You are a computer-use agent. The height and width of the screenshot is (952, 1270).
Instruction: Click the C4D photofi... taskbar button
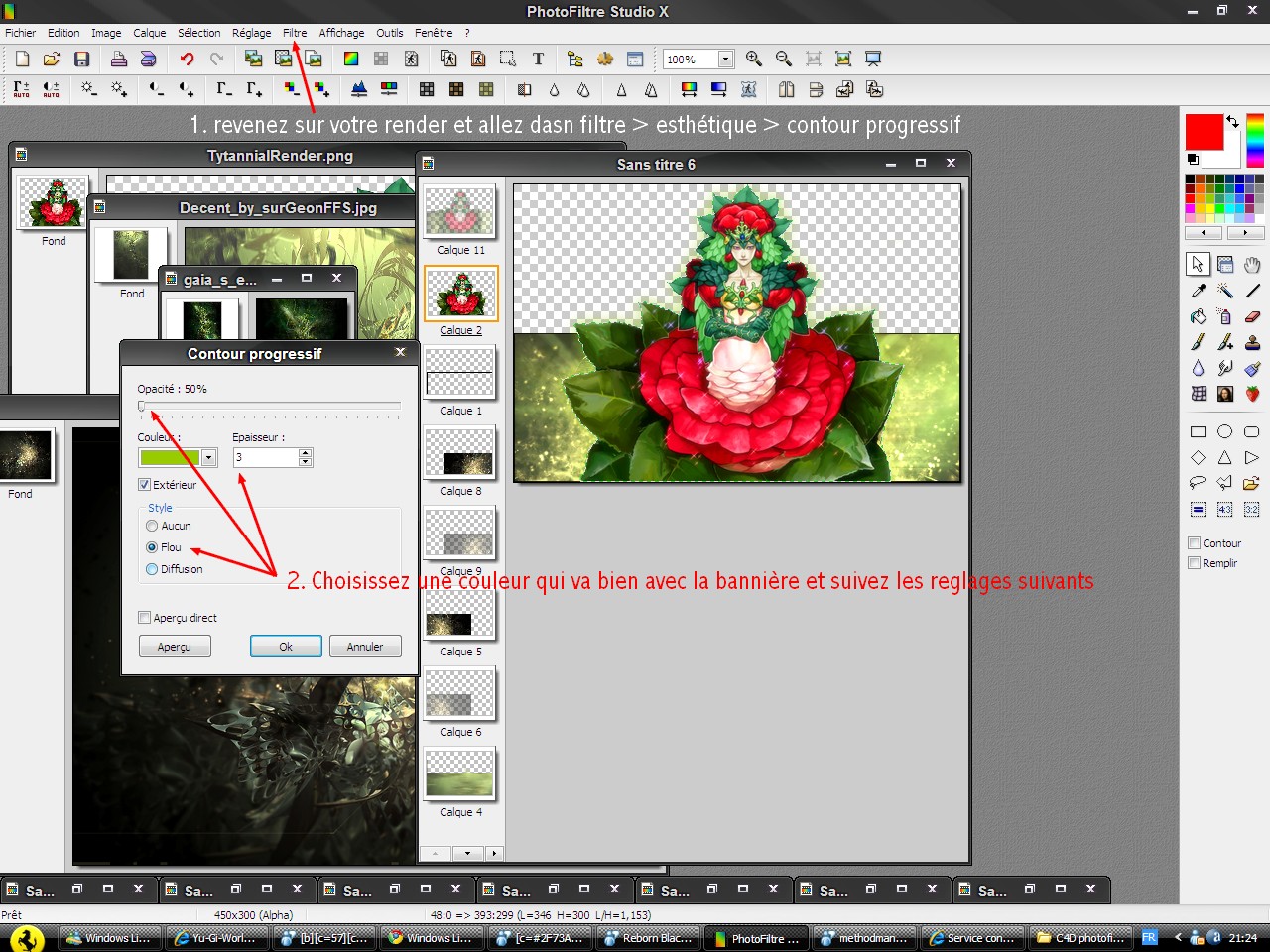pyautogui.click(x=1081, y=937)
